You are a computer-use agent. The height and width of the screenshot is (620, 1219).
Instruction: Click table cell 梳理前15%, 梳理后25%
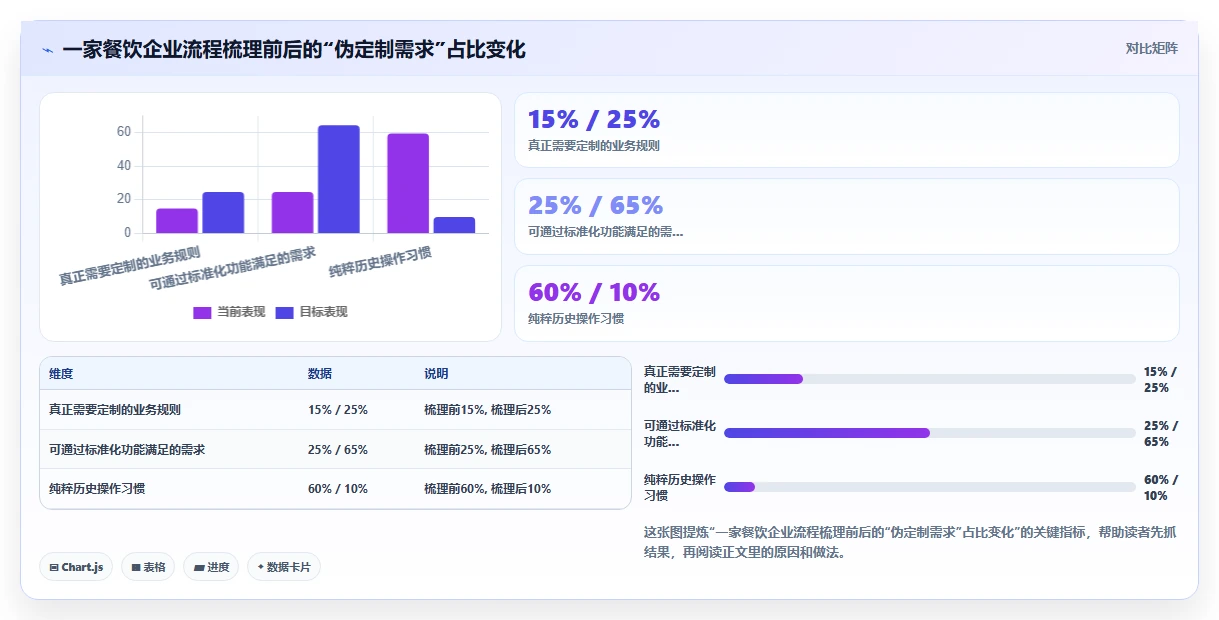point(487,410)
